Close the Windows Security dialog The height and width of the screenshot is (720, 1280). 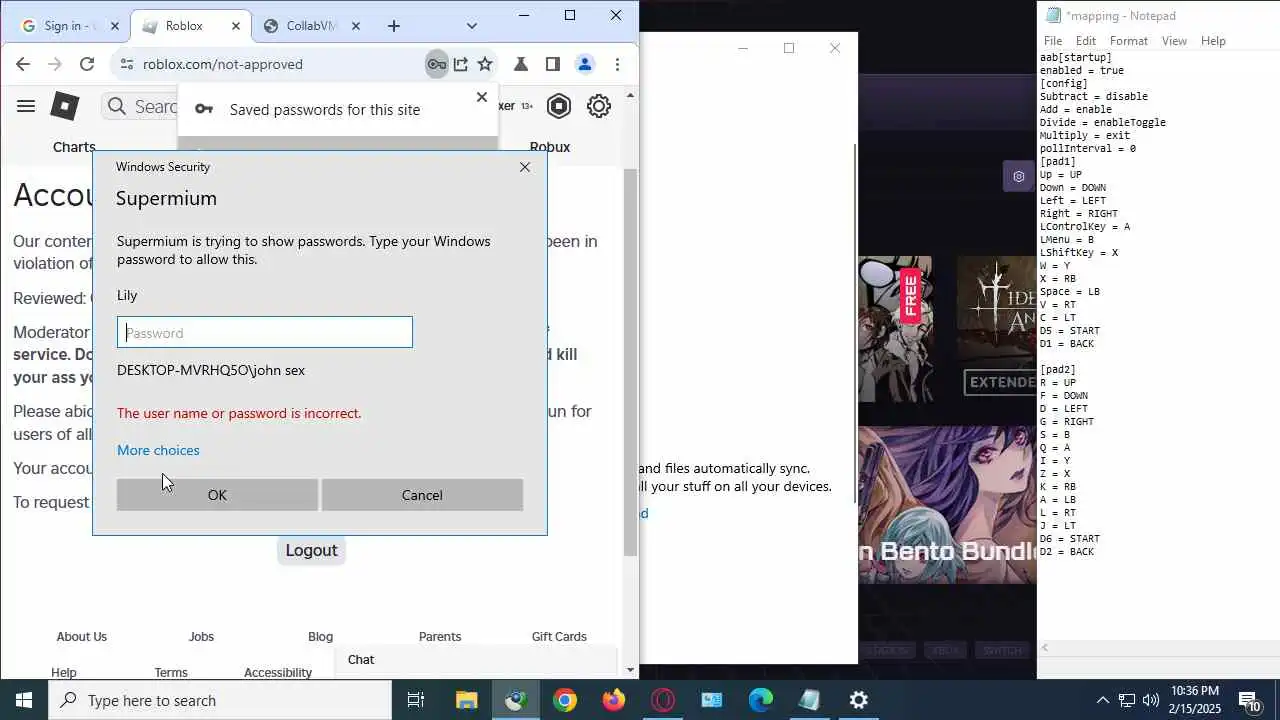pyautogui.click(x=525, y=167)
